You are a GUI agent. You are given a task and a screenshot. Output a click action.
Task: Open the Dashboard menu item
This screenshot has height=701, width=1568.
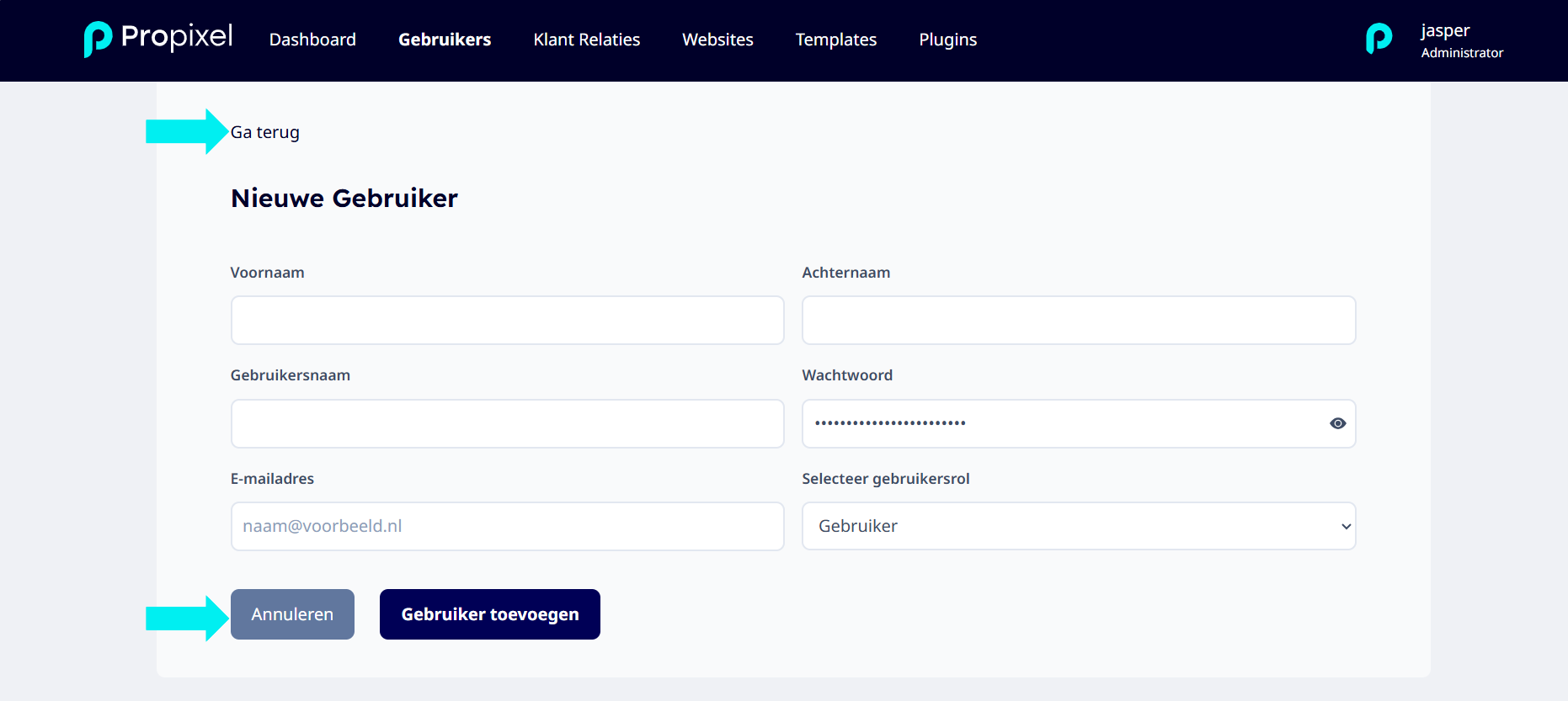pyautogui.click(x=312, y=40)
